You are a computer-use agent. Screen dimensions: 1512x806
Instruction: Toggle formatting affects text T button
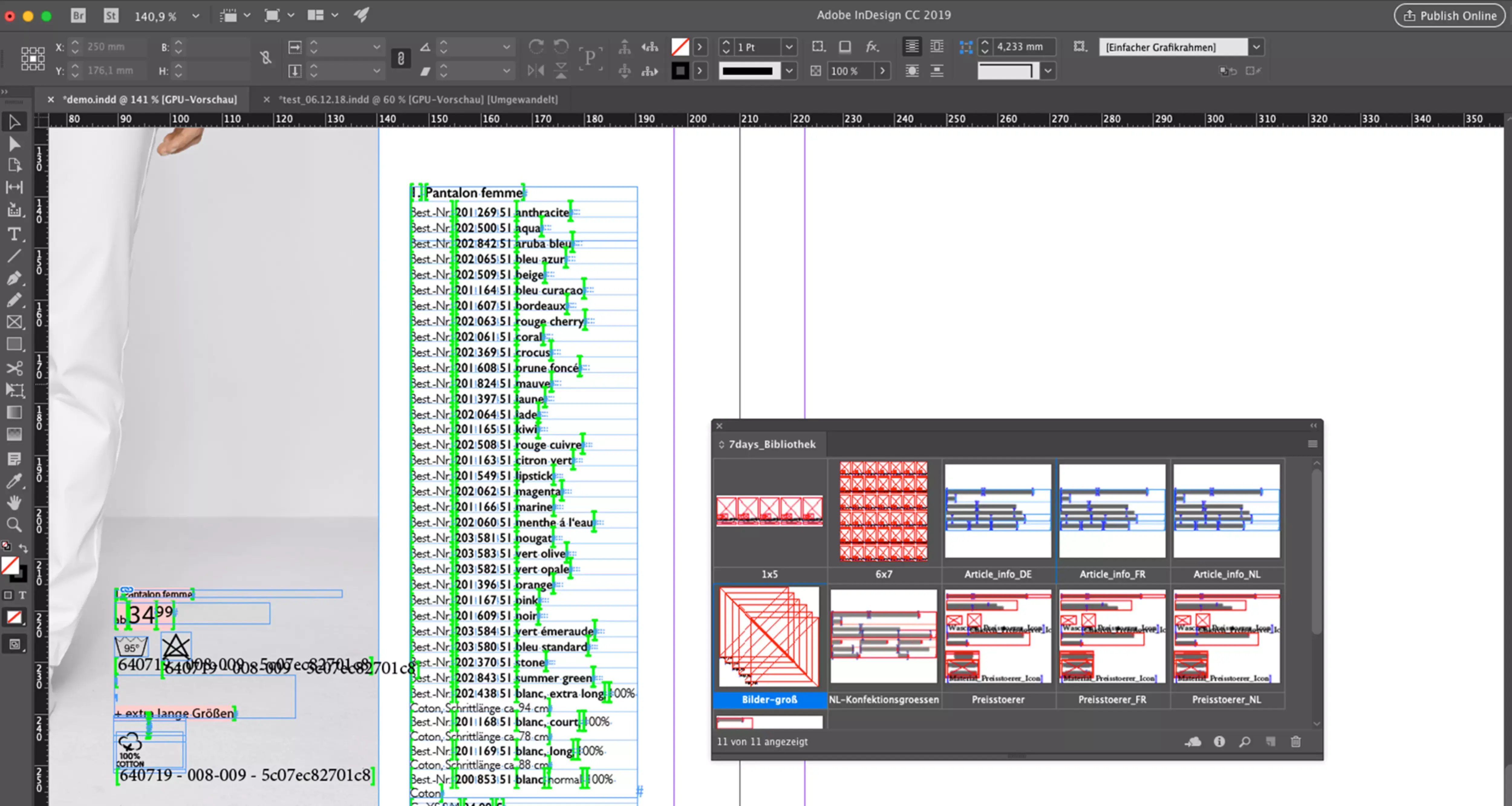[x=22, y=595]
